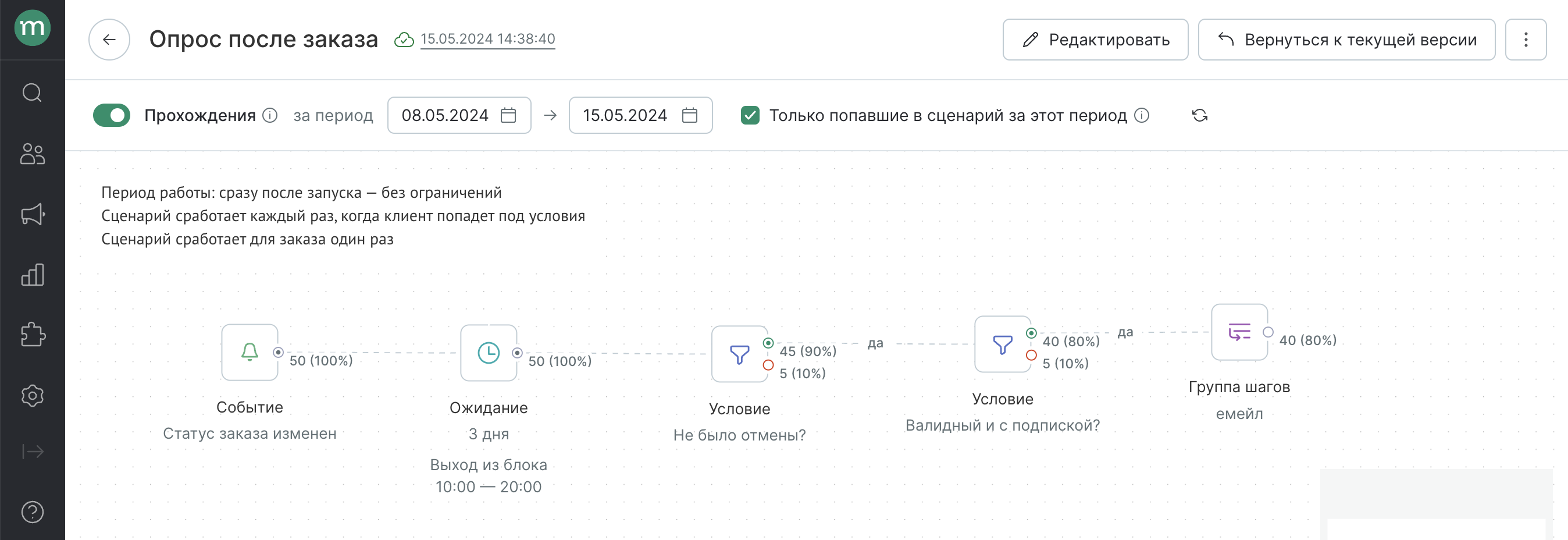1568x540 pixels.
Task: Open the Группа шагов емейл block
Action: pos(1239,332)
